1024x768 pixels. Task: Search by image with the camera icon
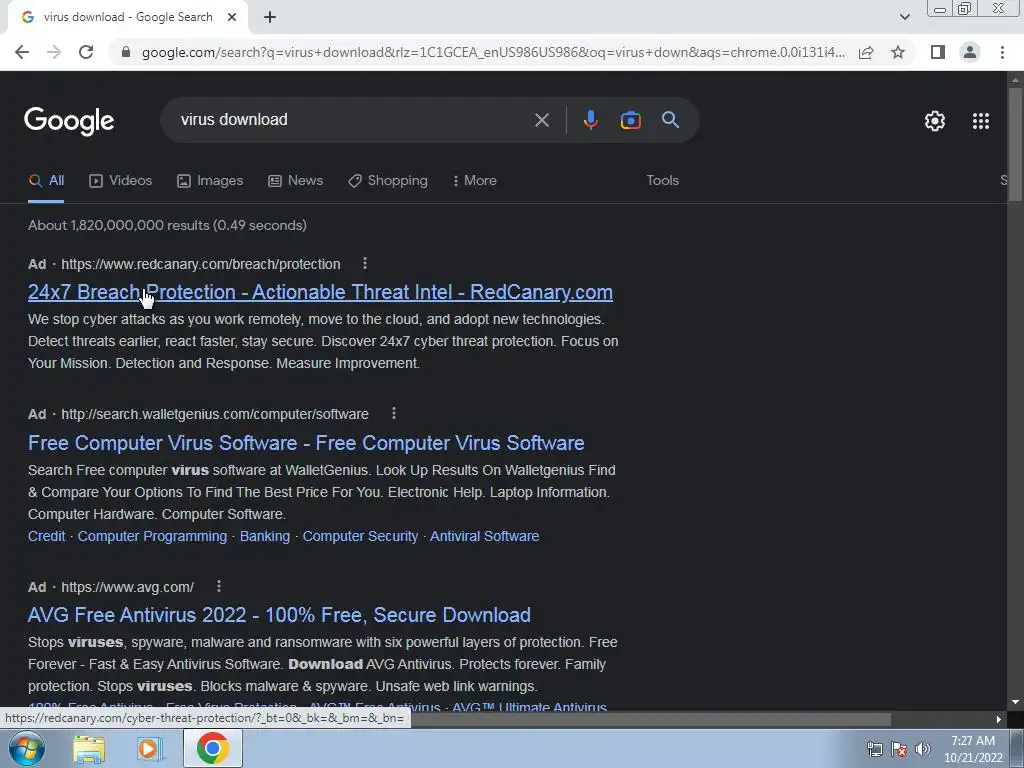[630, 120]
